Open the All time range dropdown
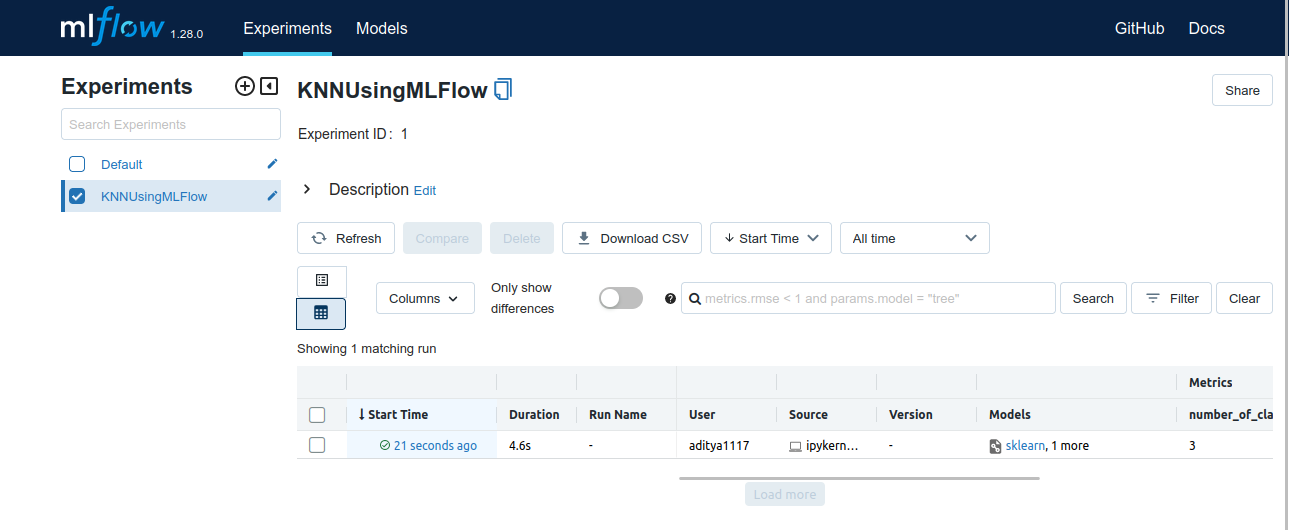 click(x=914, y=238)
